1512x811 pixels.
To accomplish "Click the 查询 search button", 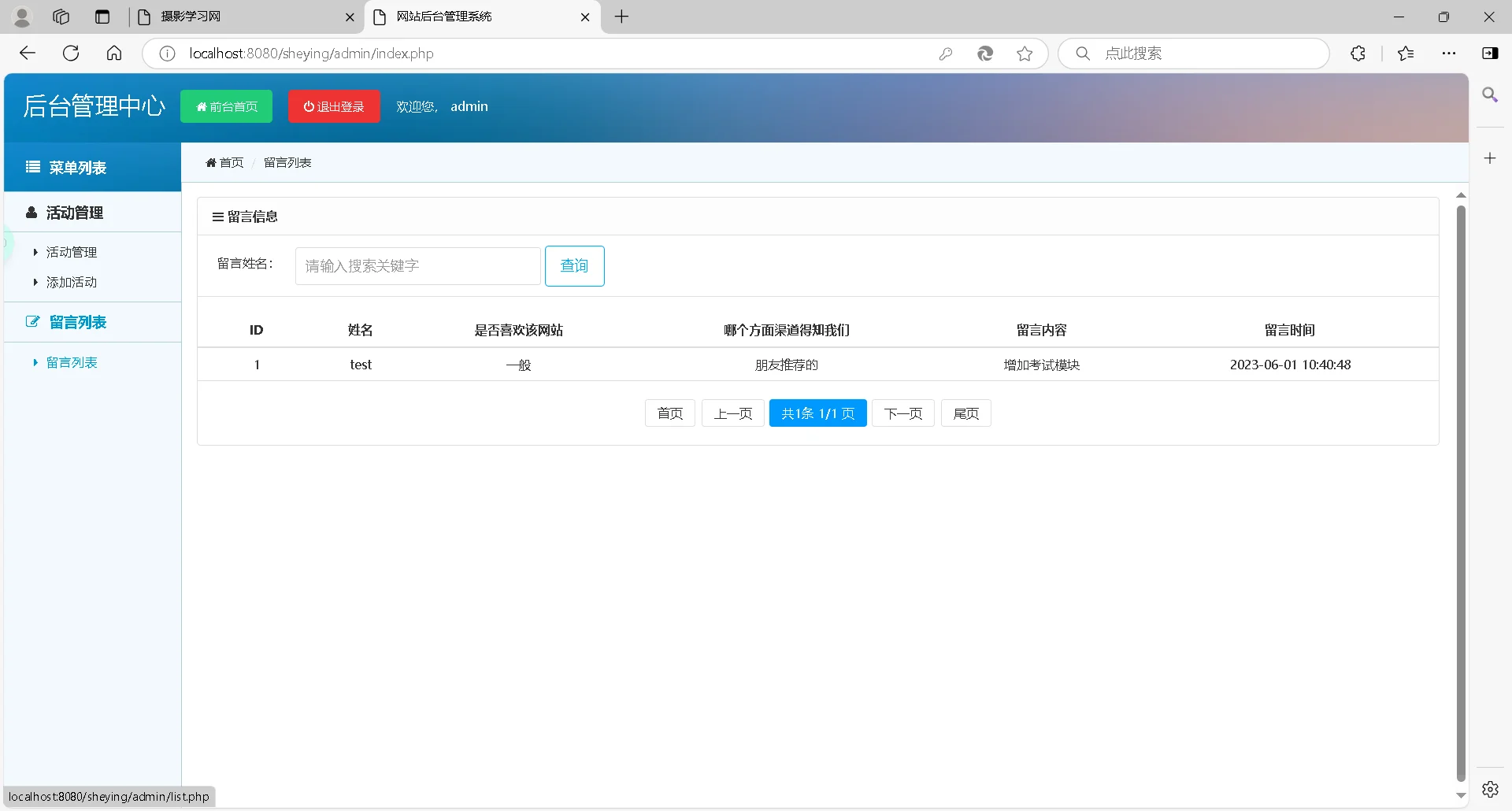I will 574,265.
